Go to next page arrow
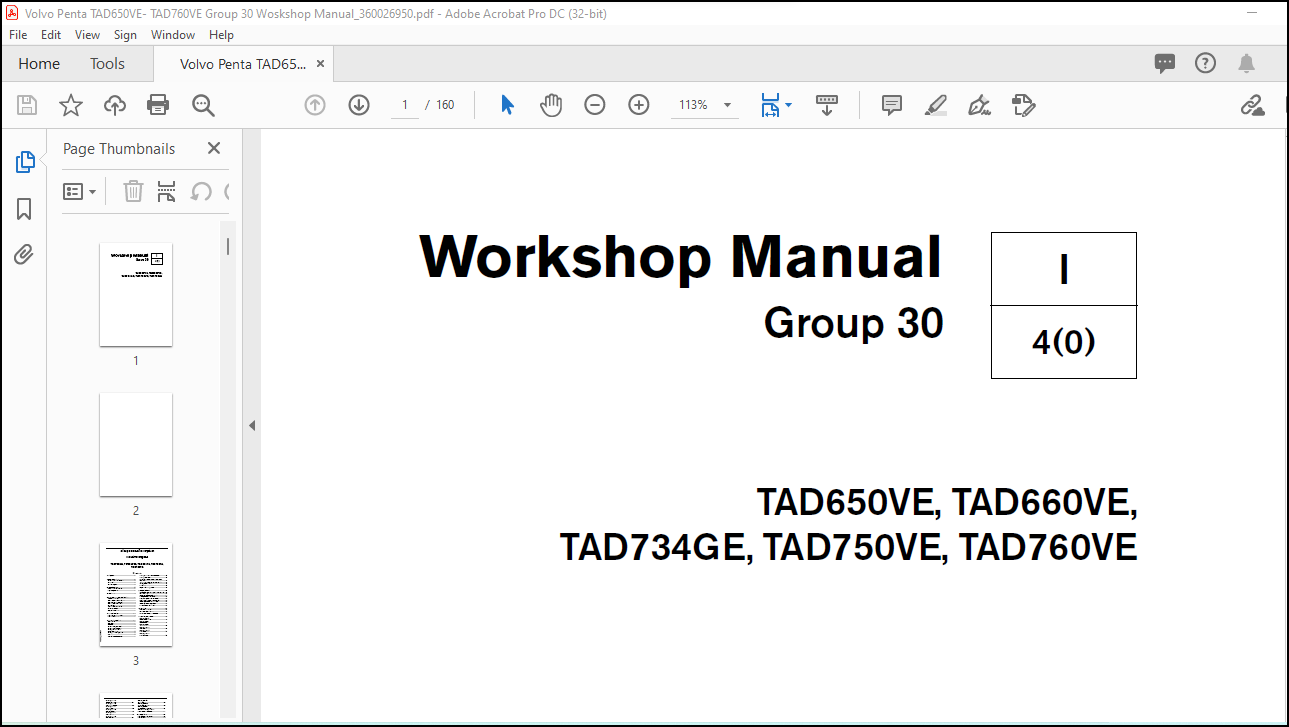The width and height of the screenshot is (1289, 727). click(x=359, y=105)
